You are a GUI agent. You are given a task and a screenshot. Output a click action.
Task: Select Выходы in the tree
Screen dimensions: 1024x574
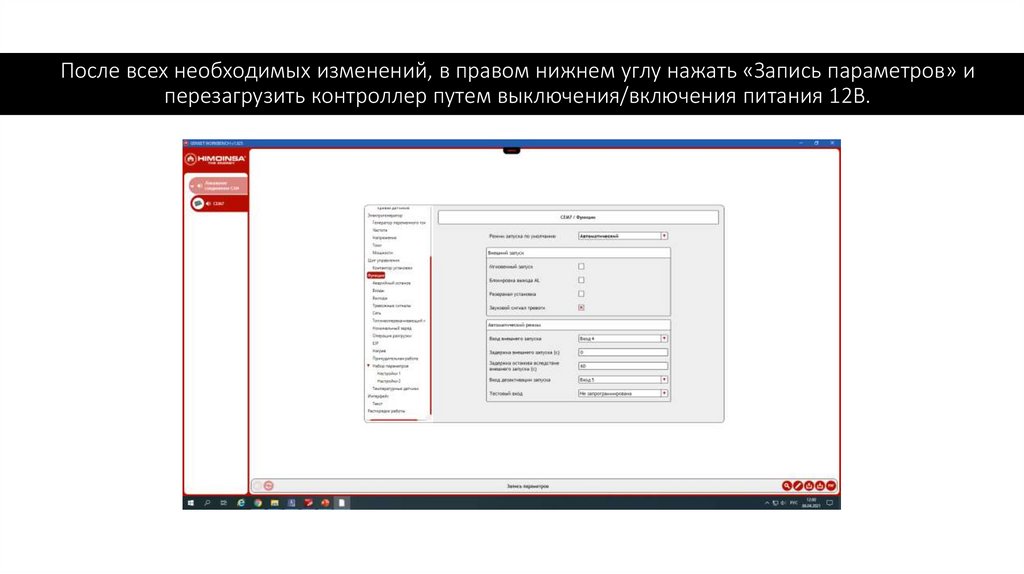(380, 298)
